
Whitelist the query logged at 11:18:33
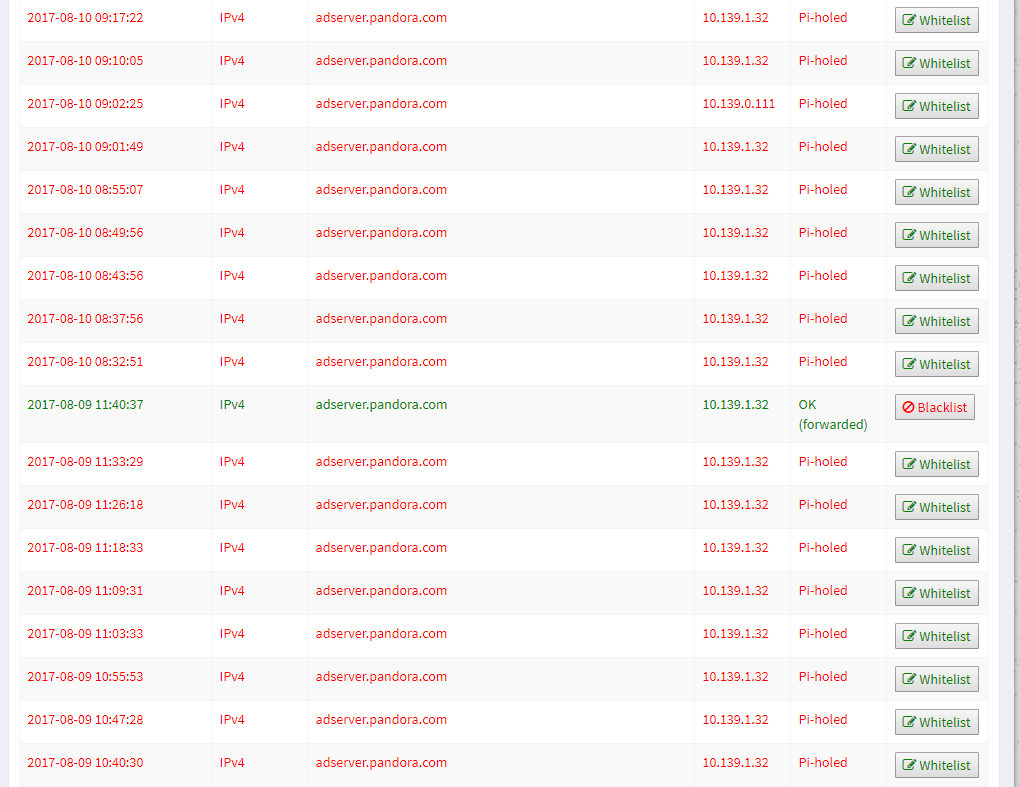point(936,550)
